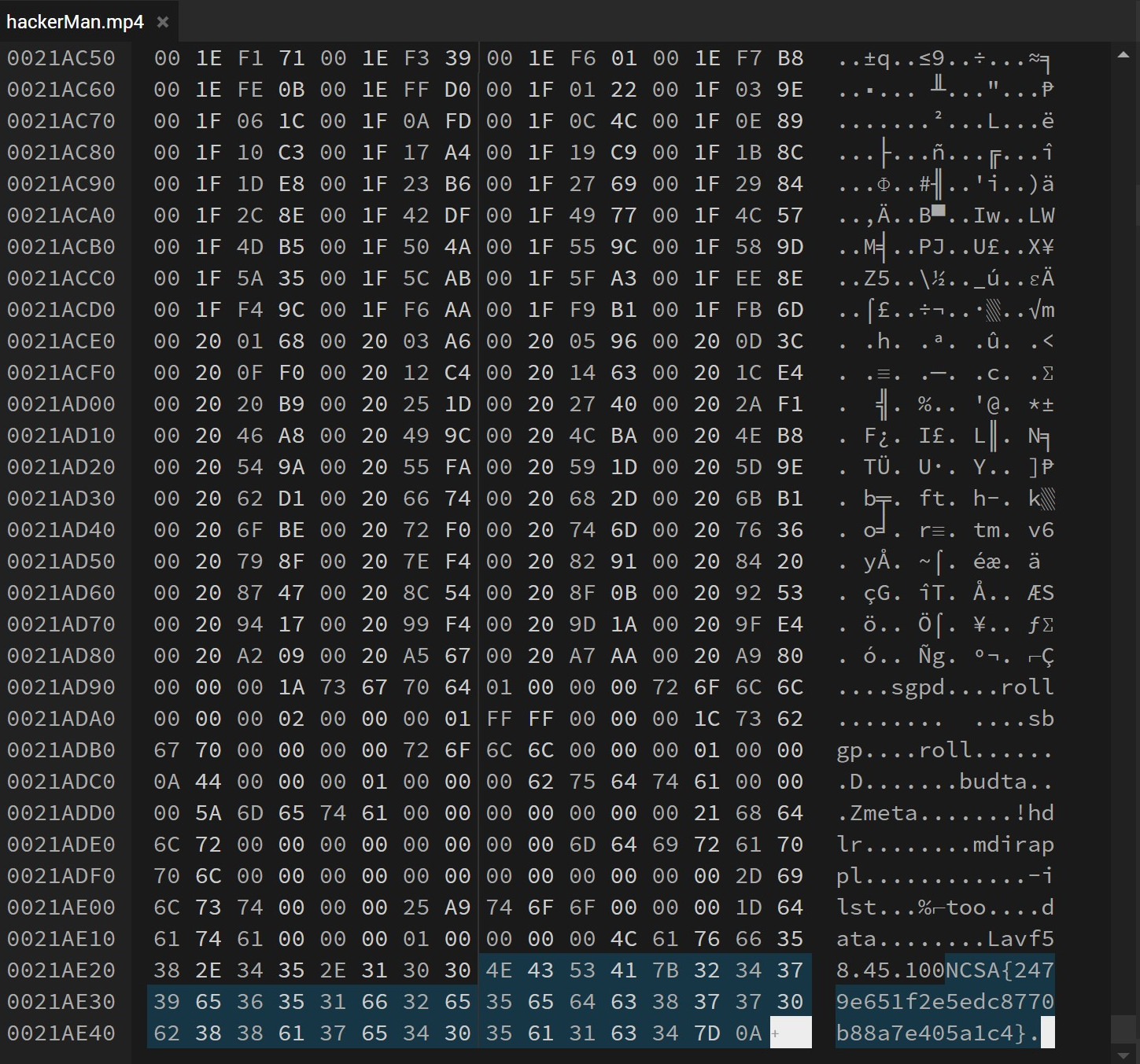Click hex byte 0A in row 0021AE40

tap(749, 1033)
